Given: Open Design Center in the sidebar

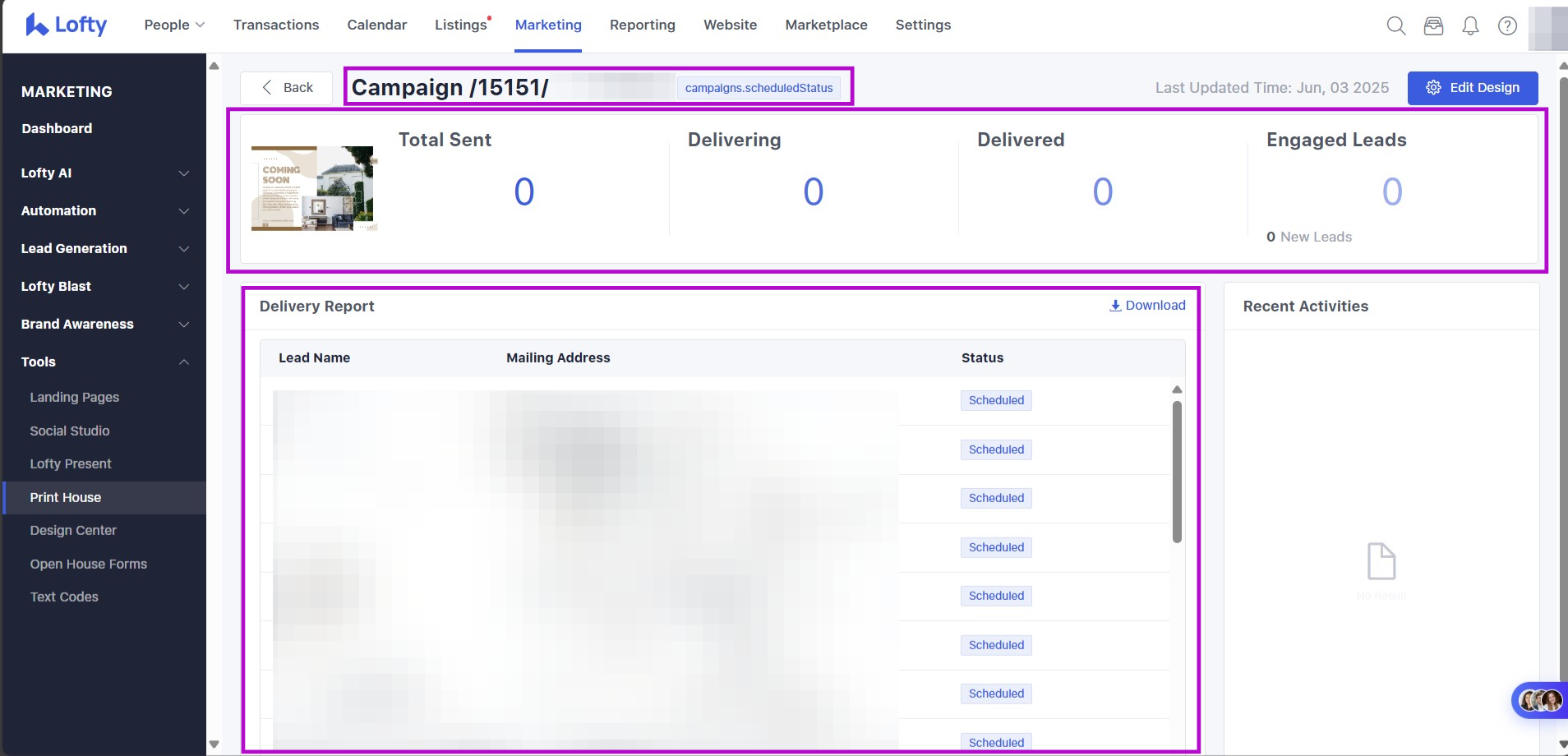Looking at the screenshot, I should coord(73,531).
